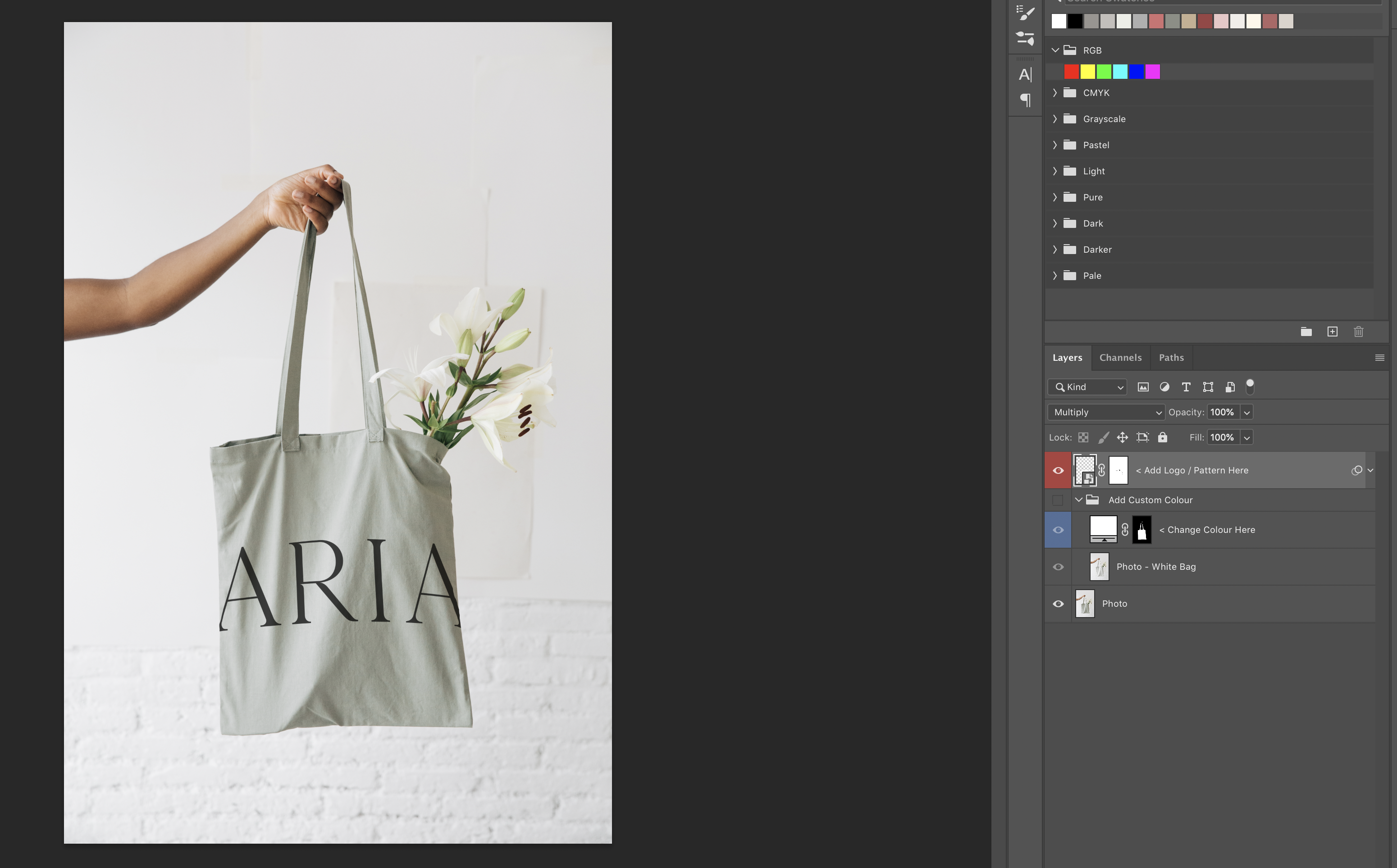
Task: Switch to the Channels tab
Action: [1120, 358]
